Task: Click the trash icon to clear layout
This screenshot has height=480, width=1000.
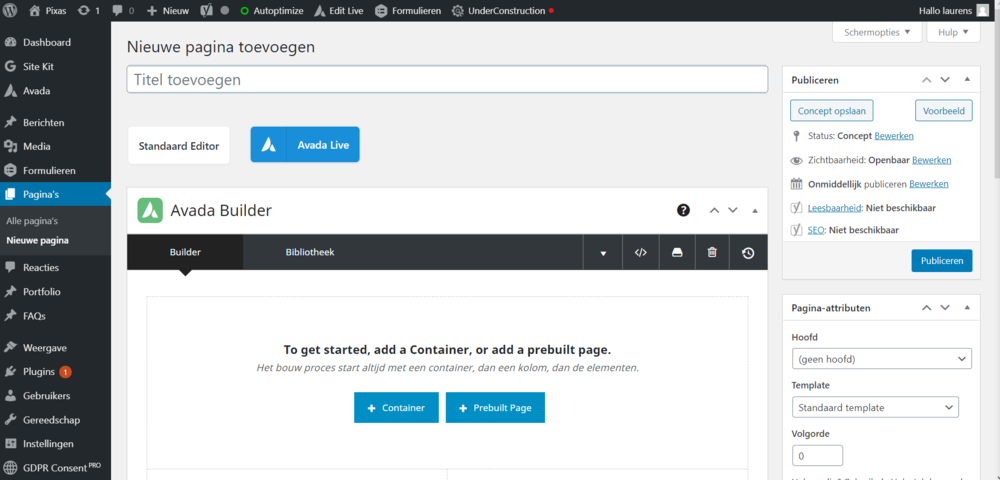Action: (712, 252)
